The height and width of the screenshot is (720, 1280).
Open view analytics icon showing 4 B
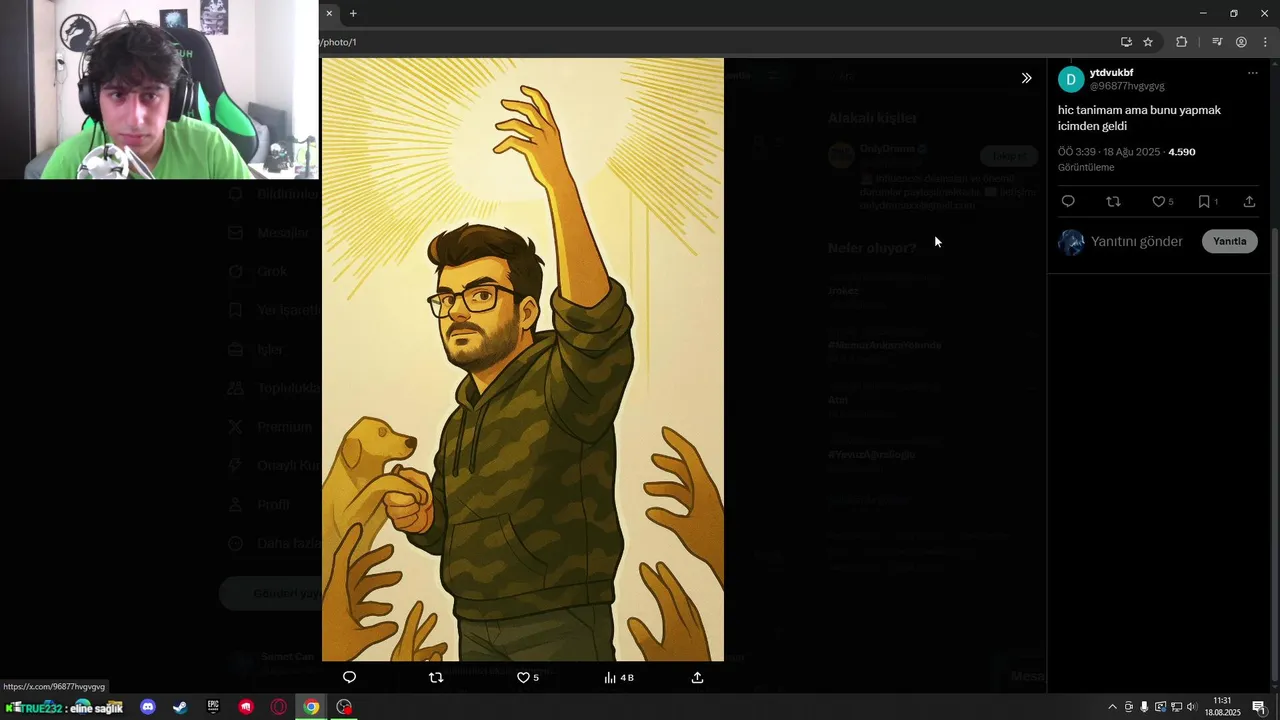619,677
